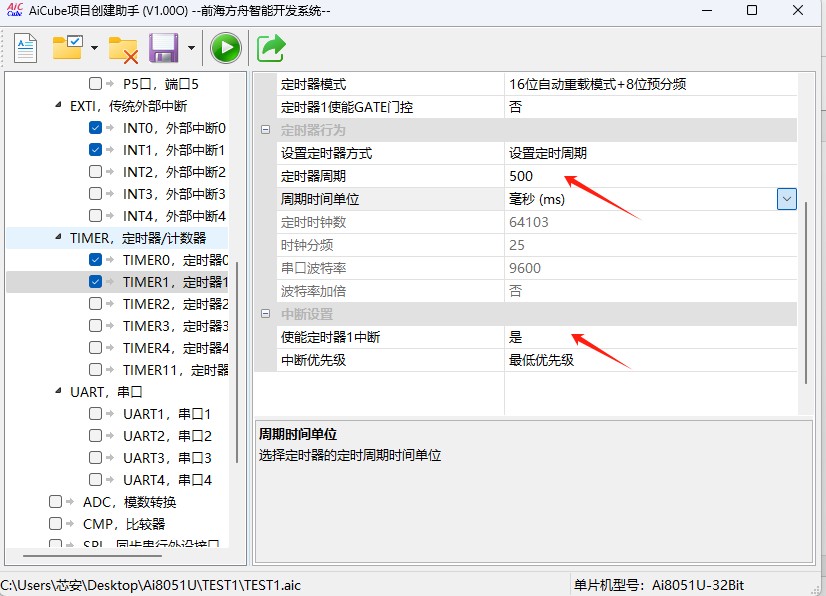The image size is (826, 596).
Task: Select the UART1 串口1 tree item label
Action: coord(167,414)
